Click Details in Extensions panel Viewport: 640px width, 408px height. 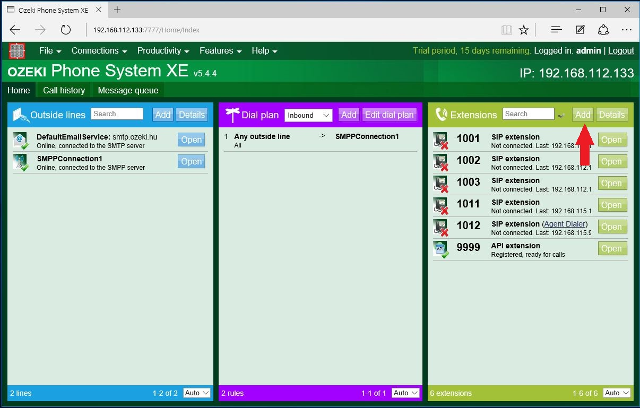(x=611, y=115)
